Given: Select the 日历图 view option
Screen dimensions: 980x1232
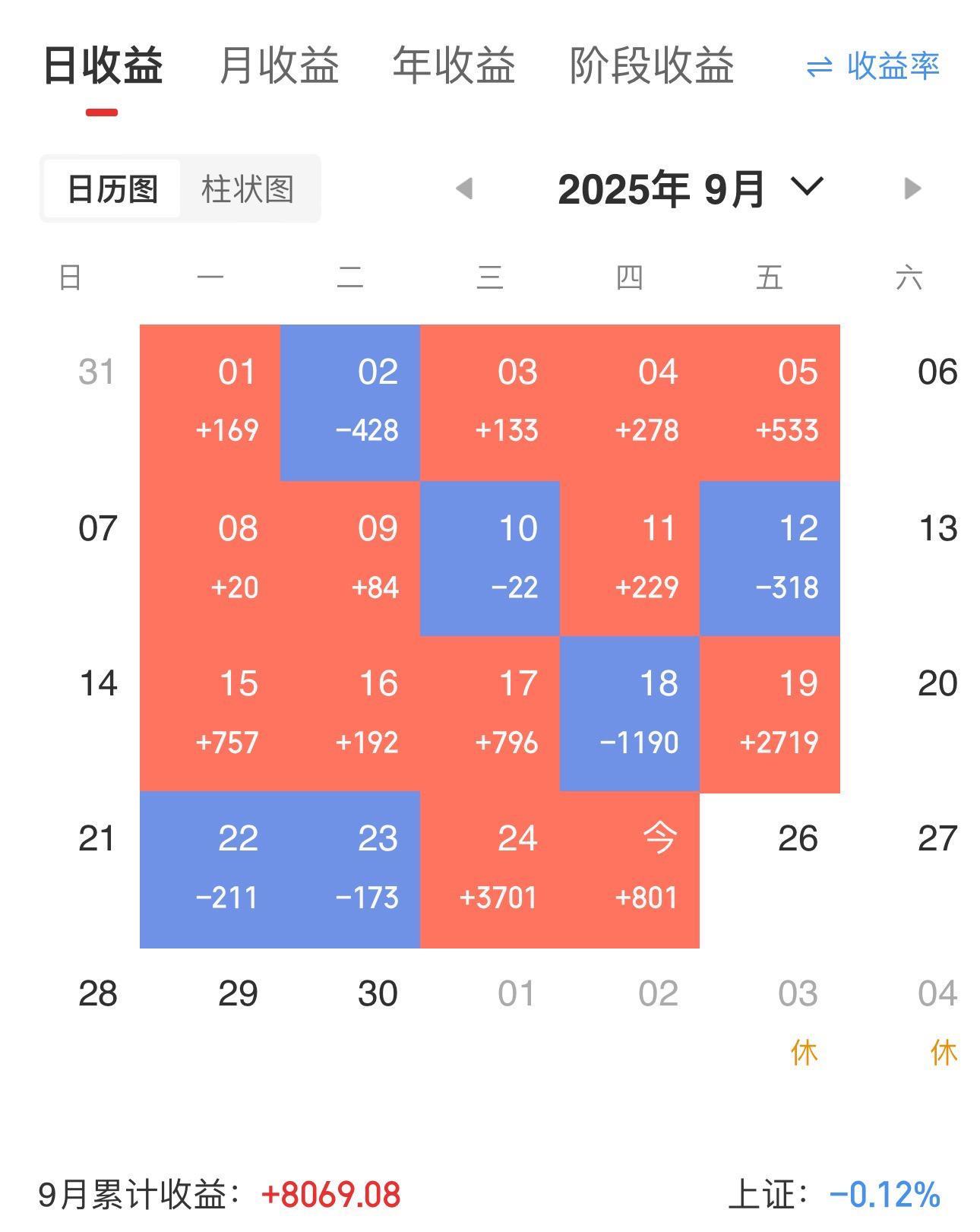Looking at the screenshot, I should (111, 189).
